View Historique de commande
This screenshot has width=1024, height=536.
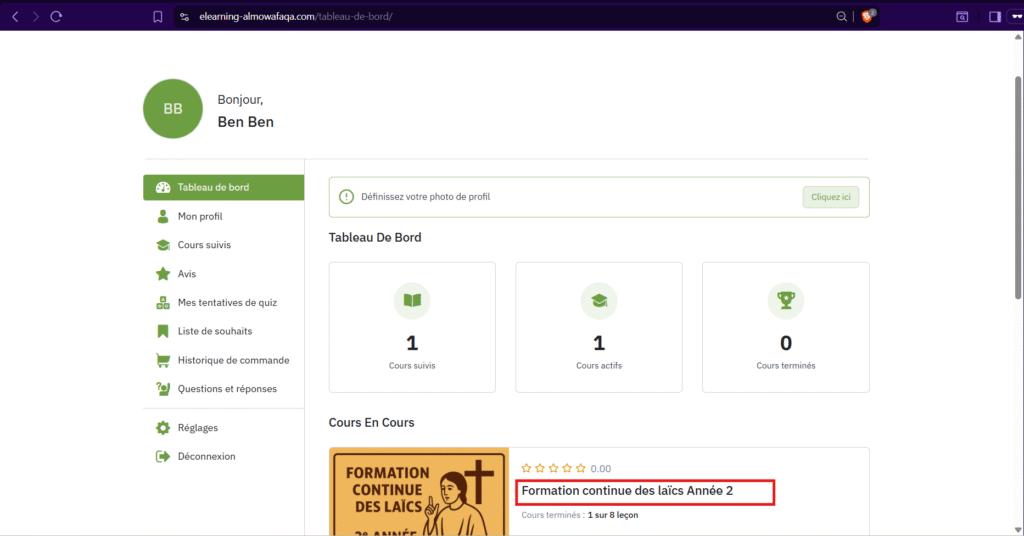(233, 360)
